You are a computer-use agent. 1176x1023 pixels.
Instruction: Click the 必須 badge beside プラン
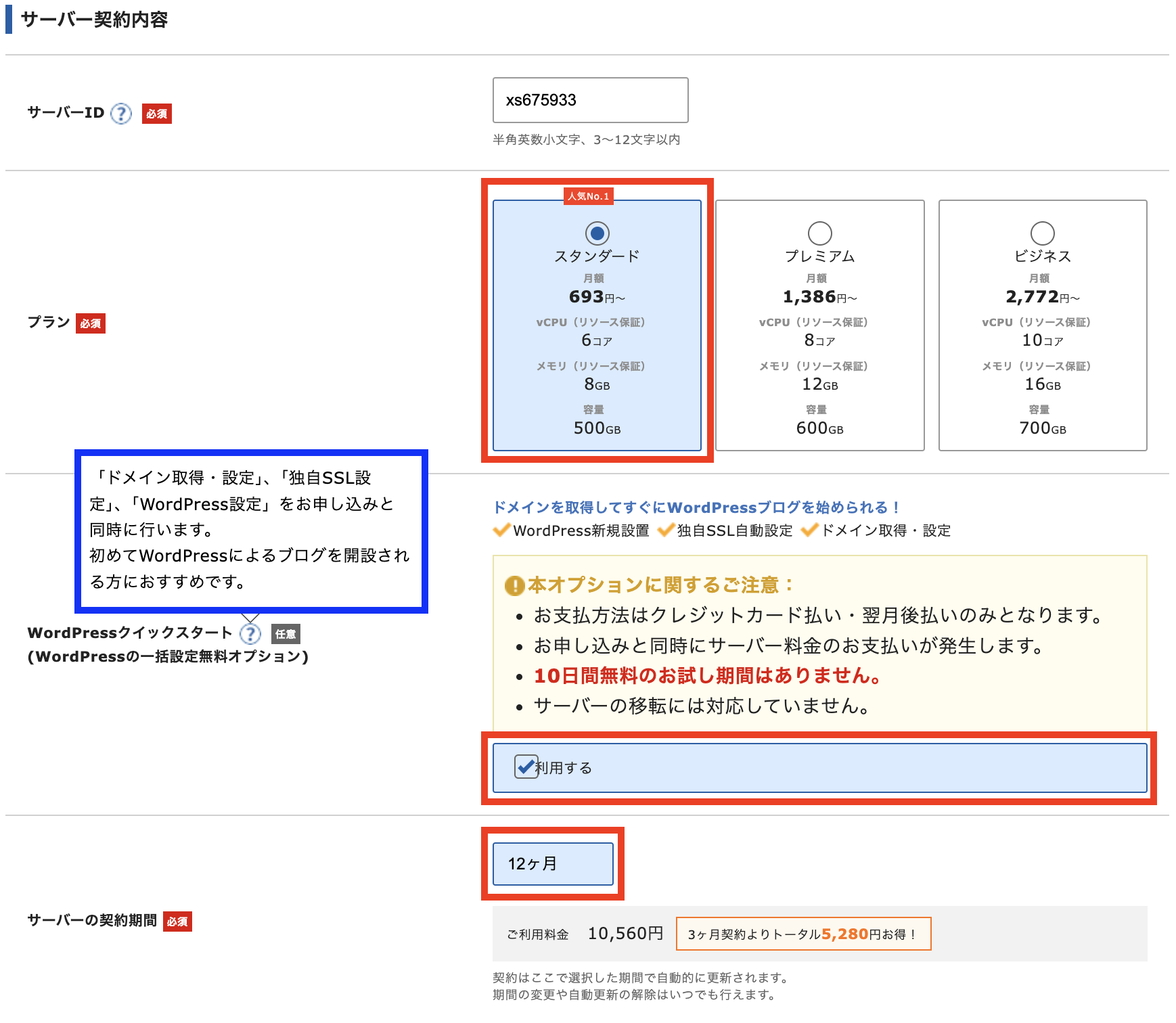91,323
